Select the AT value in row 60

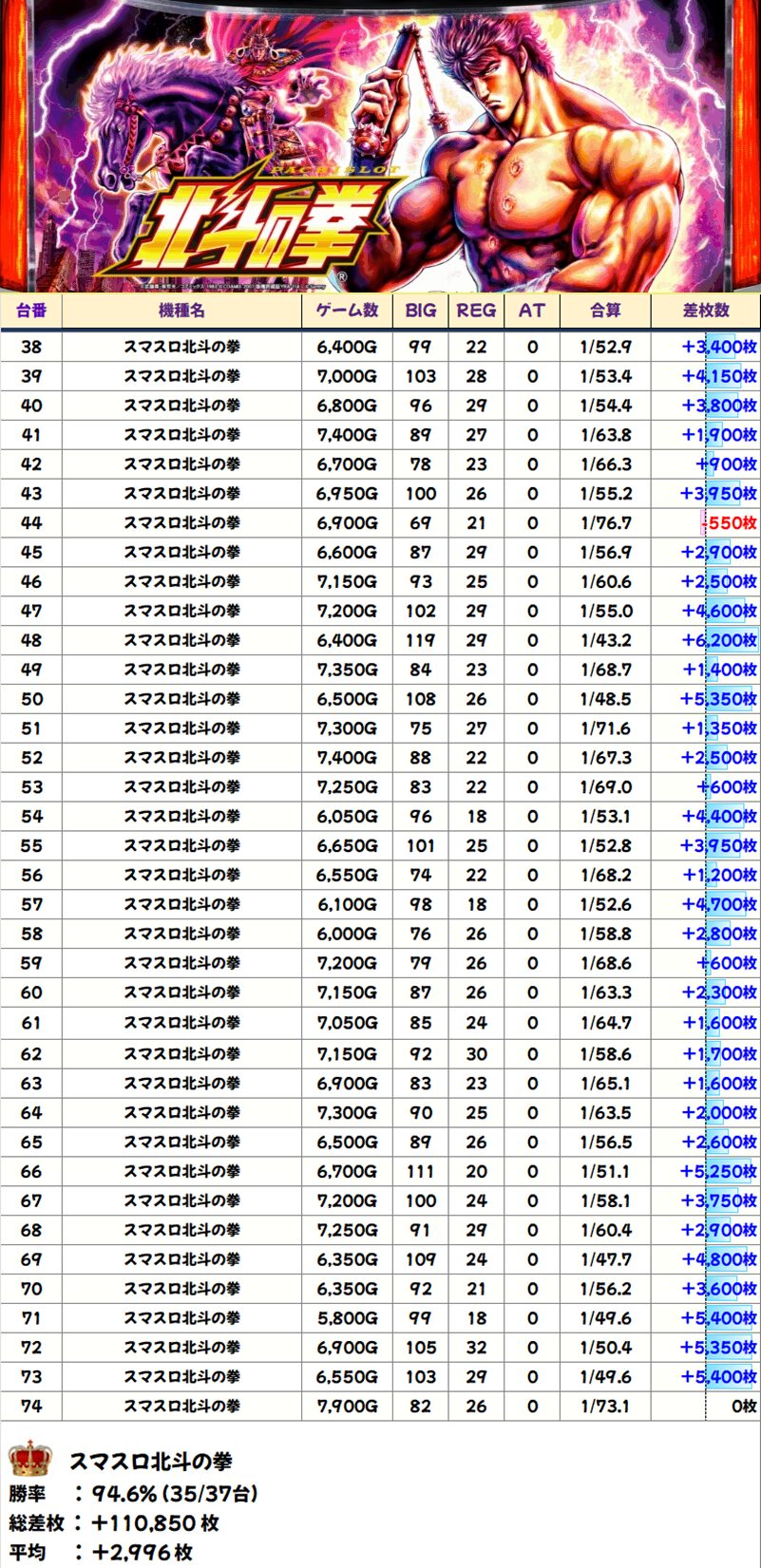[532, 993]
